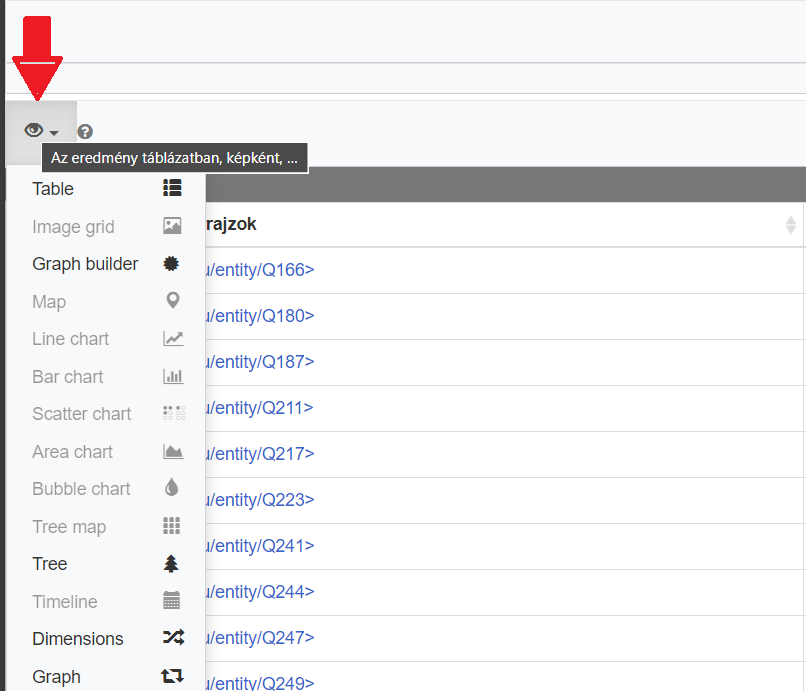Click the Map pin icon
This screenshot has height=691, width=806.
pyautogui.click(x=172, y=301)
